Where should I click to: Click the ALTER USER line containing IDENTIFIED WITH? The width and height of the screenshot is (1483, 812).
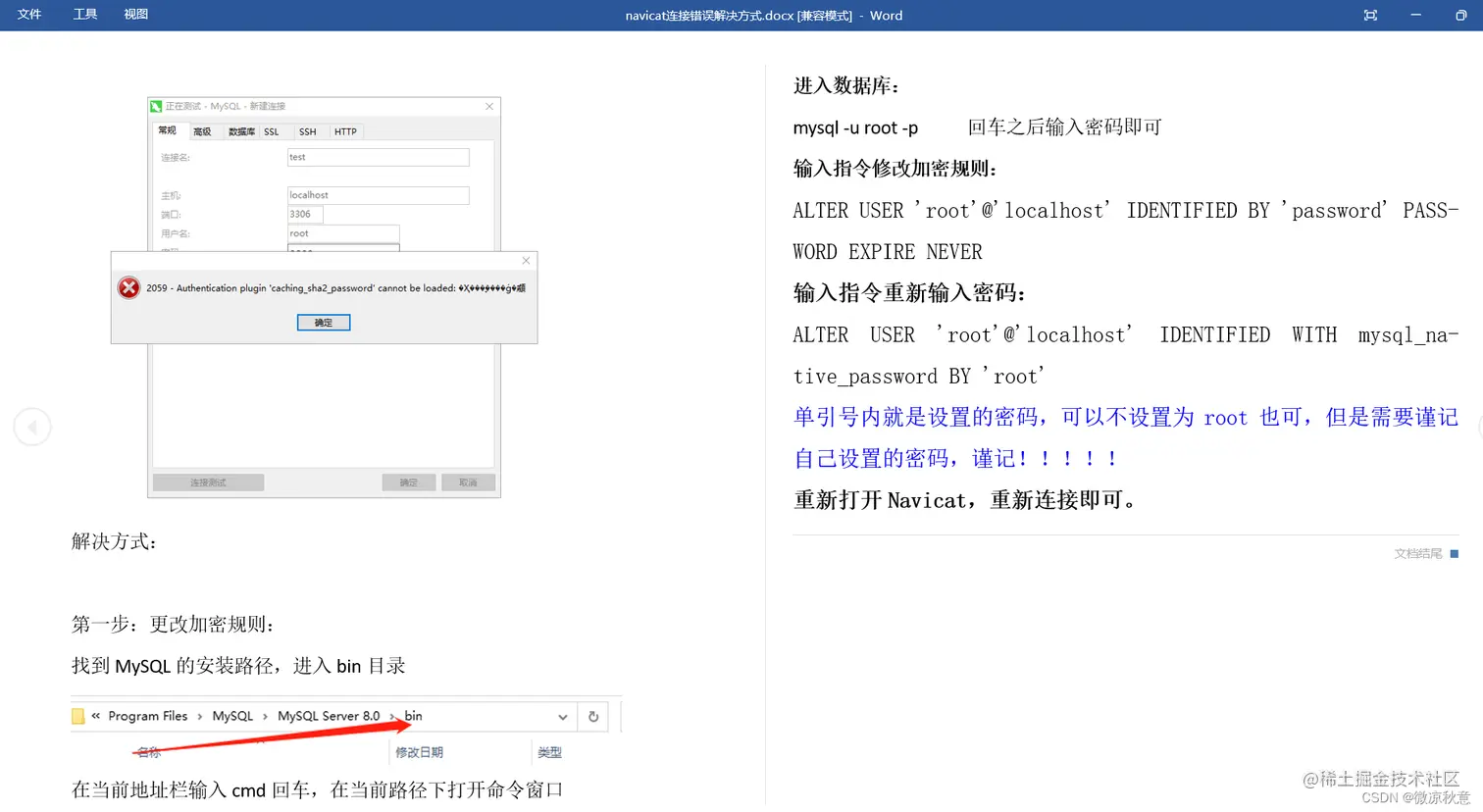pos(1126,335)
